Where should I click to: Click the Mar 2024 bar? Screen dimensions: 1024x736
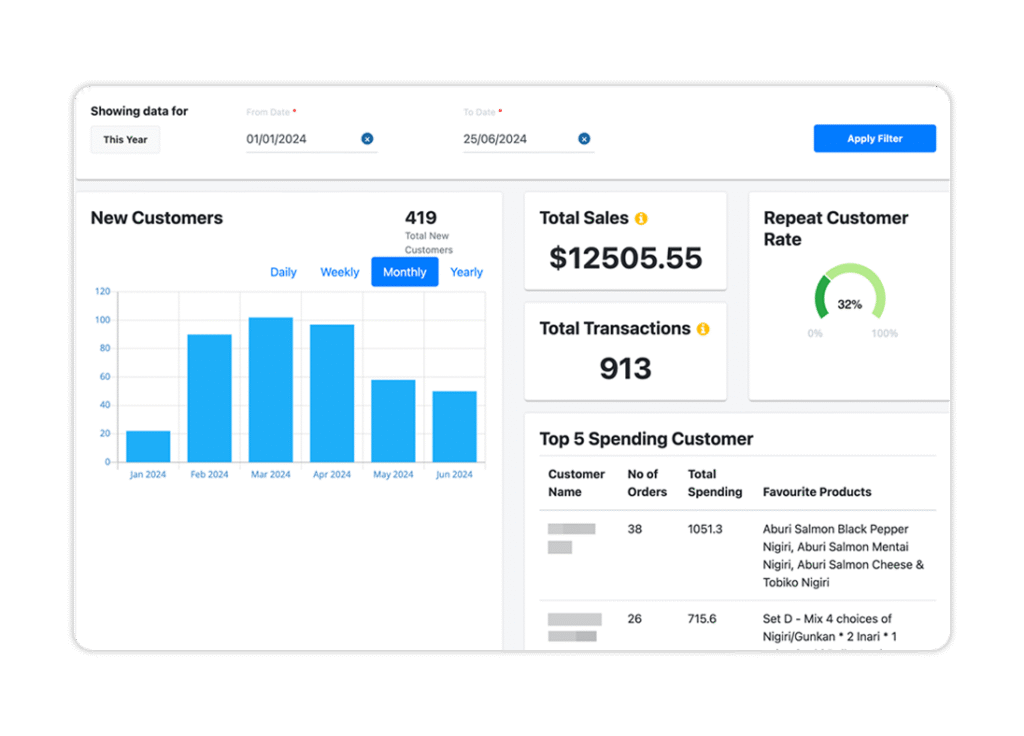270,390
